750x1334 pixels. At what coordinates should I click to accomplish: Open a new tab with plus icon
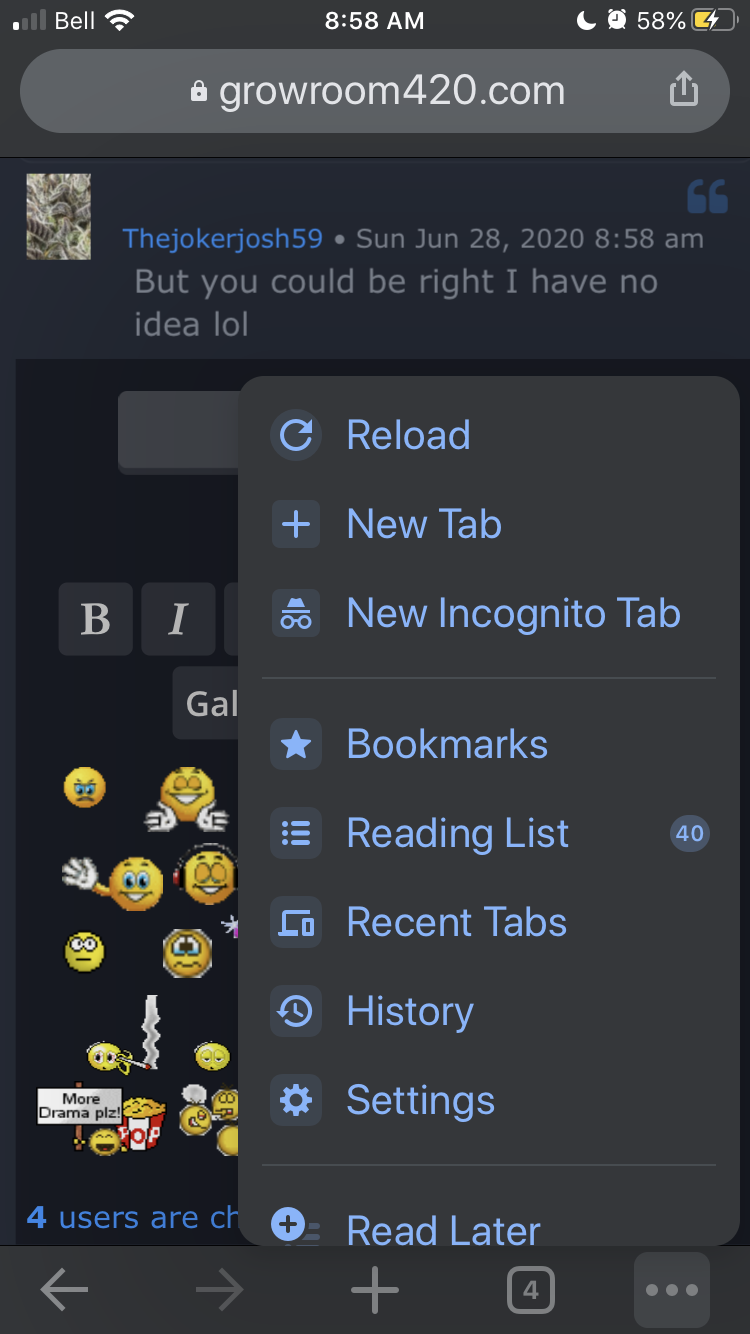[x=375, y=1291]
